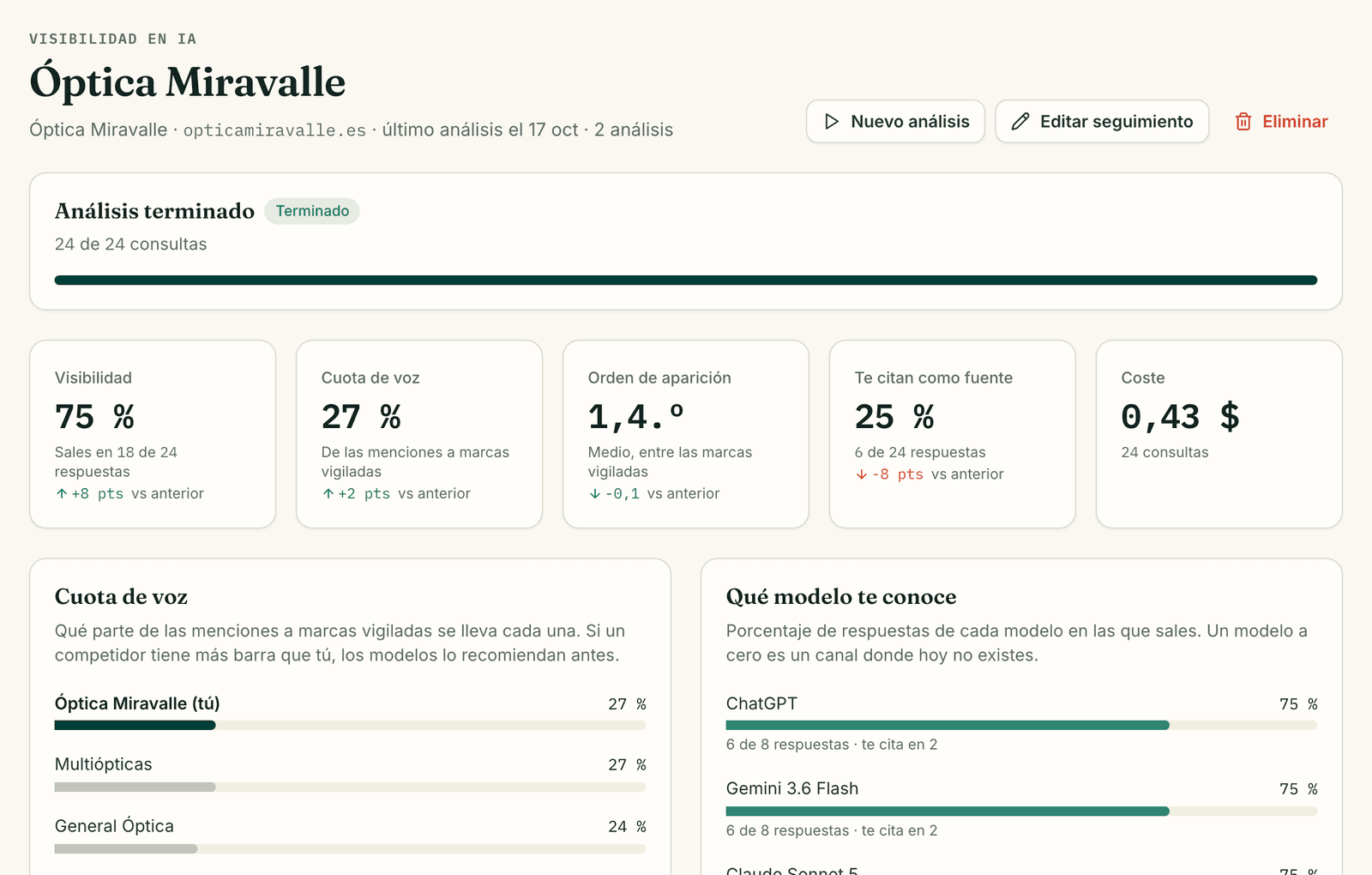Click the red down arrow next to -8 pts
This screenshot has width=1372, height=875.
tap(862, 474)
